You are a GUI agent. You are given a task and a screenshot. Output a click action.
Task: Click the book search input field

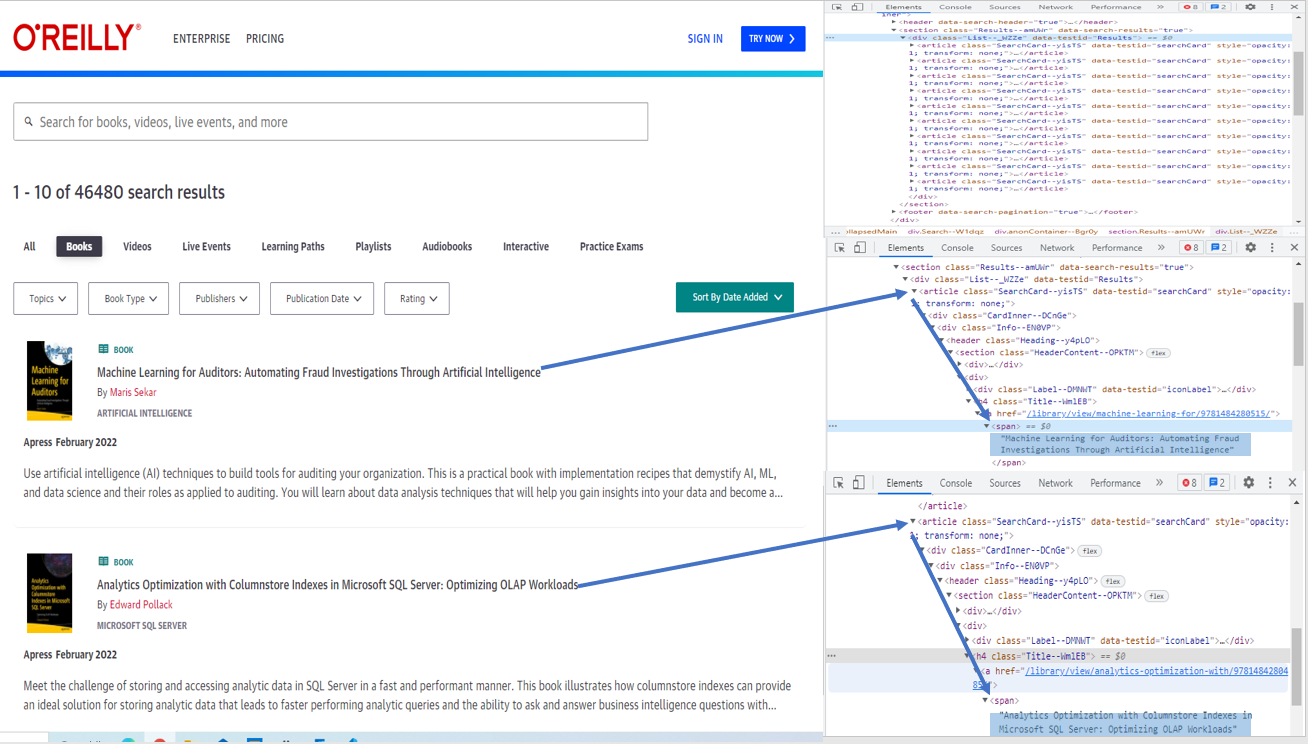[331, 122]
